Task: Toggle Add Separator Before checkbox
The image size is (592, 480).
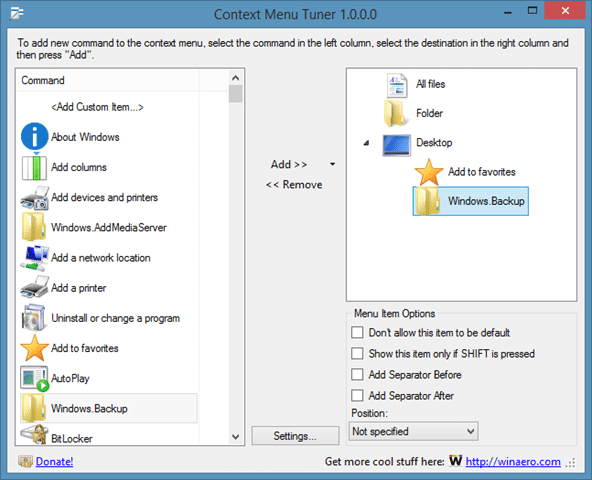Action: click(357, 375)
